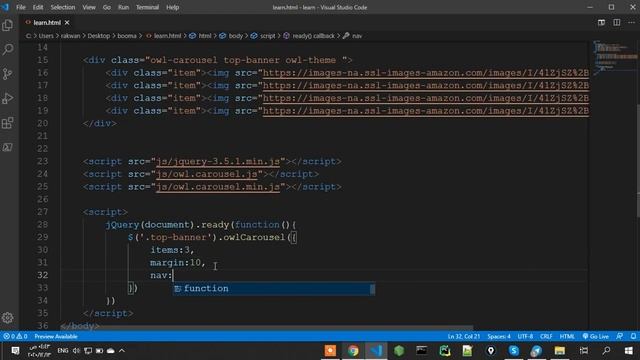Open the terminal window taskbar icon
This screenshot has width=640, height=360.
click(422, 351)
